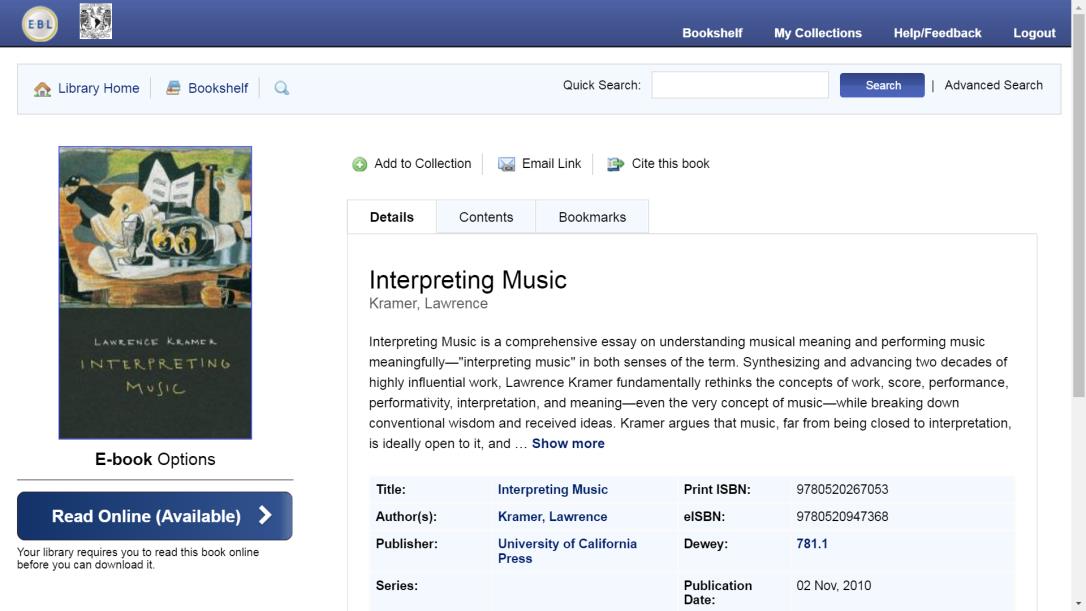The width and height of the screenshot is (1086, 611).
Task: Open the Advanced Search link
Action: coord(993,85)
